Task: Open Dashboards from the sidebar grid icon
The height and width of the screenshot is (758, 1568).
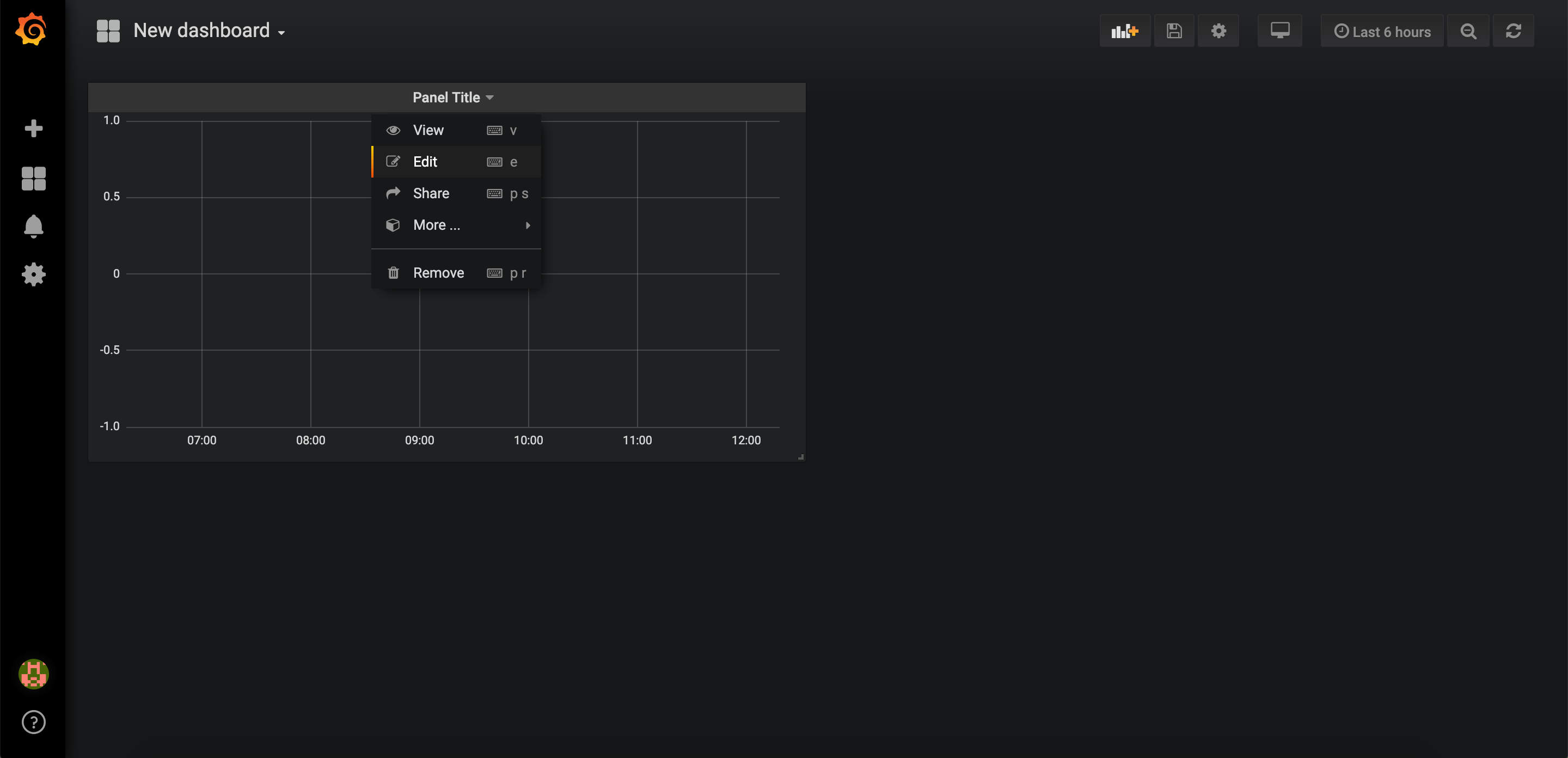Action: tap(33, 179)
